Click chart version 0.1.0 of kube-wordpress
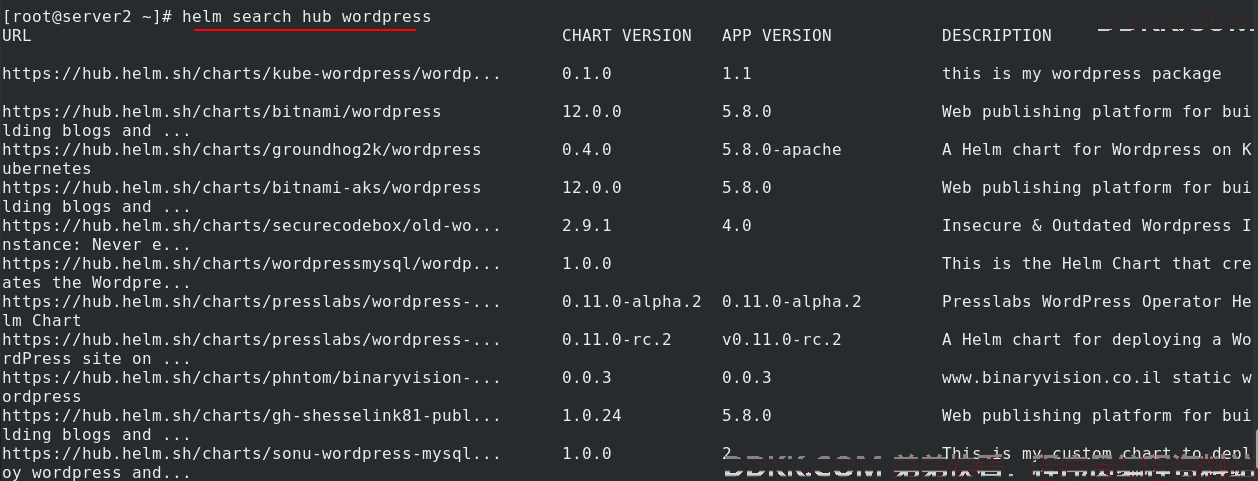The image size is (1258, 481). coord(587,73)
